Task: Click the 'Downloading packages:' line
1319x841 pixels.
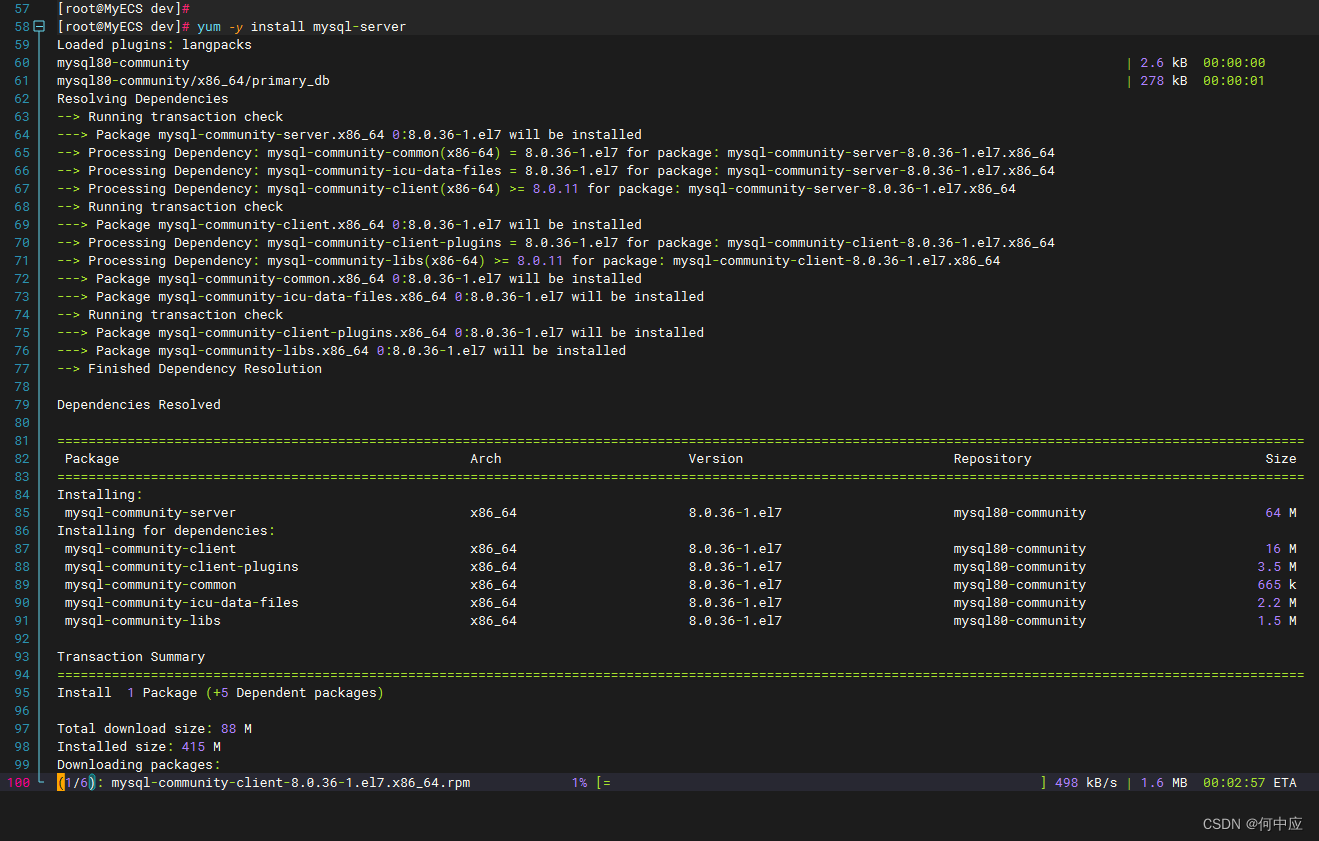Action: 138,765
